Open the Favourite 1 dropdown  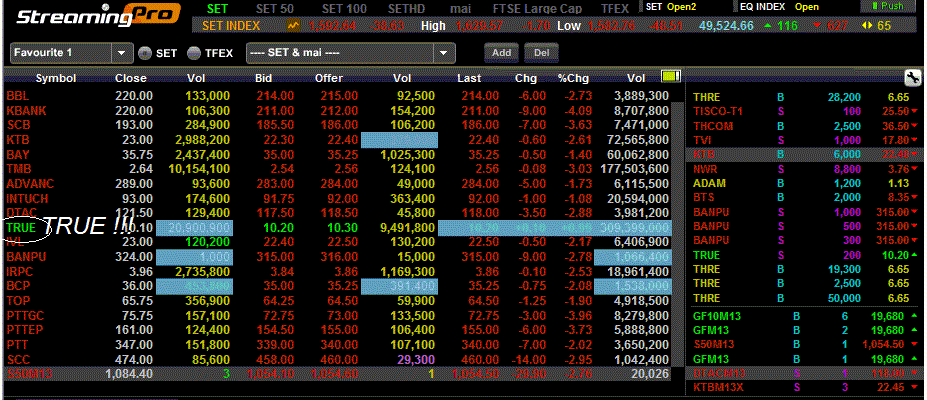(x=121, y=53)
